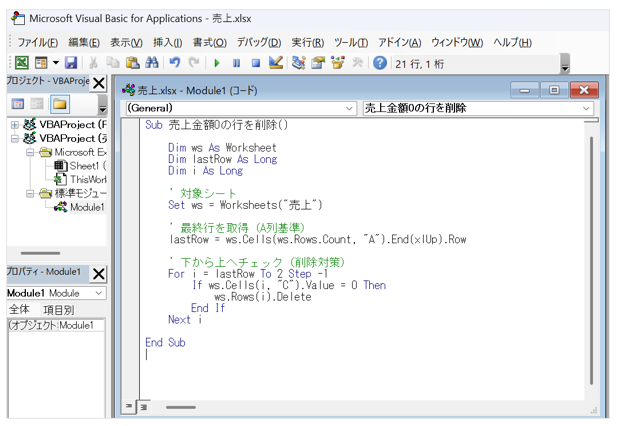Open Object Browser toolbar icon
Image resolution: width=618 pixels, height=426 pixels.
coord(337,63)
